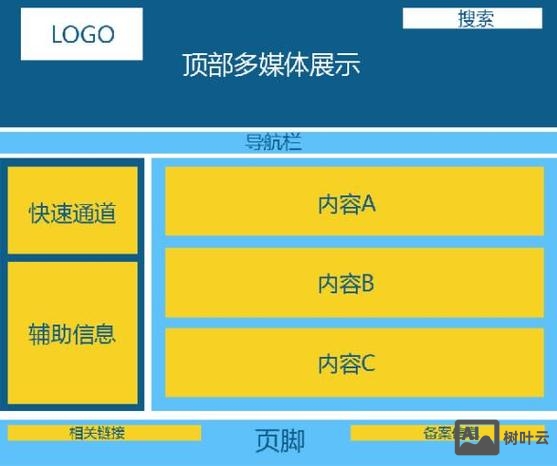Image resolution: width=557 pixels, height=466 pixels.
Task: Click the LOGO box
Action: [x=82, y=34]
